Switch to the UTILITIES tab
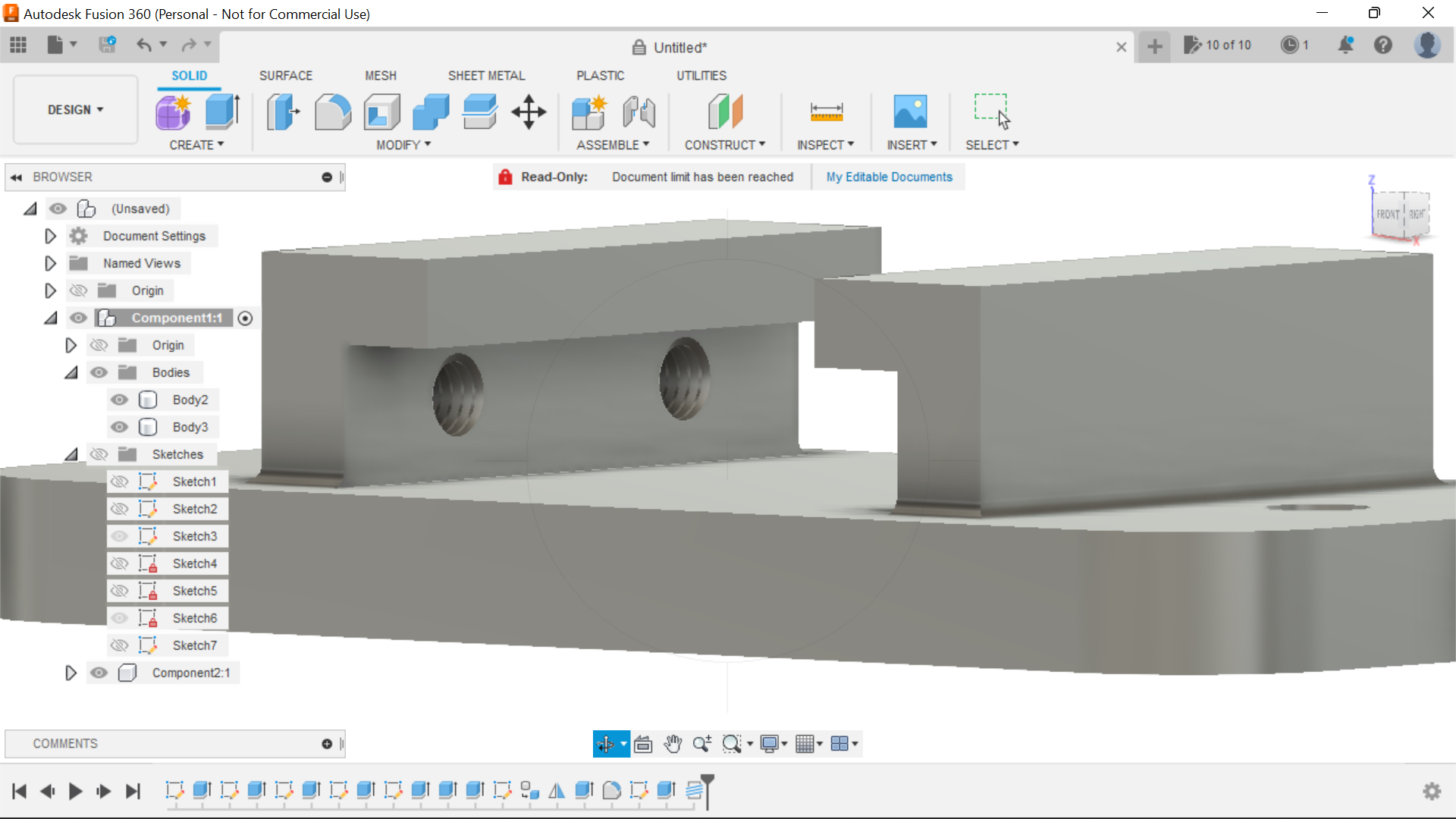The height and width of the screenshot is (819, 1456). click(701, 76)
